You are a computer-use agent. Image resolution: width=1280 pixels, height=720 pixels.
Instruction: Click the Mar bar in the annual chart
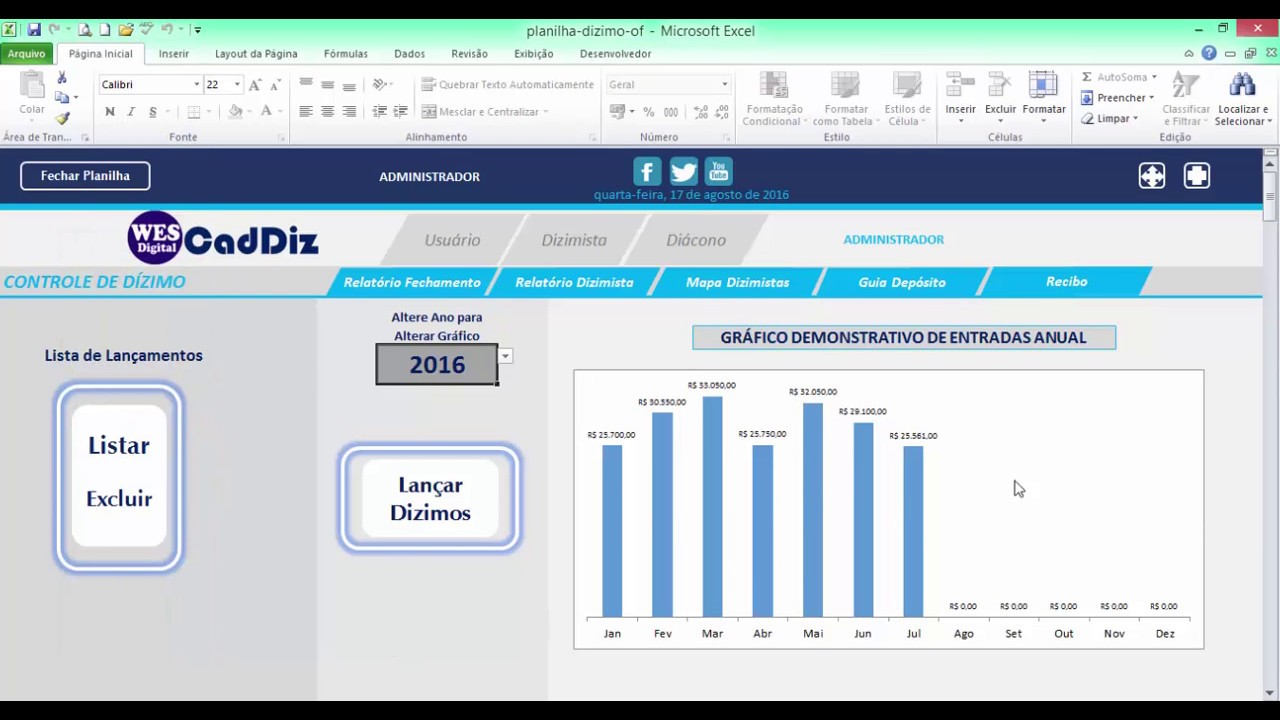pos(712,506)
